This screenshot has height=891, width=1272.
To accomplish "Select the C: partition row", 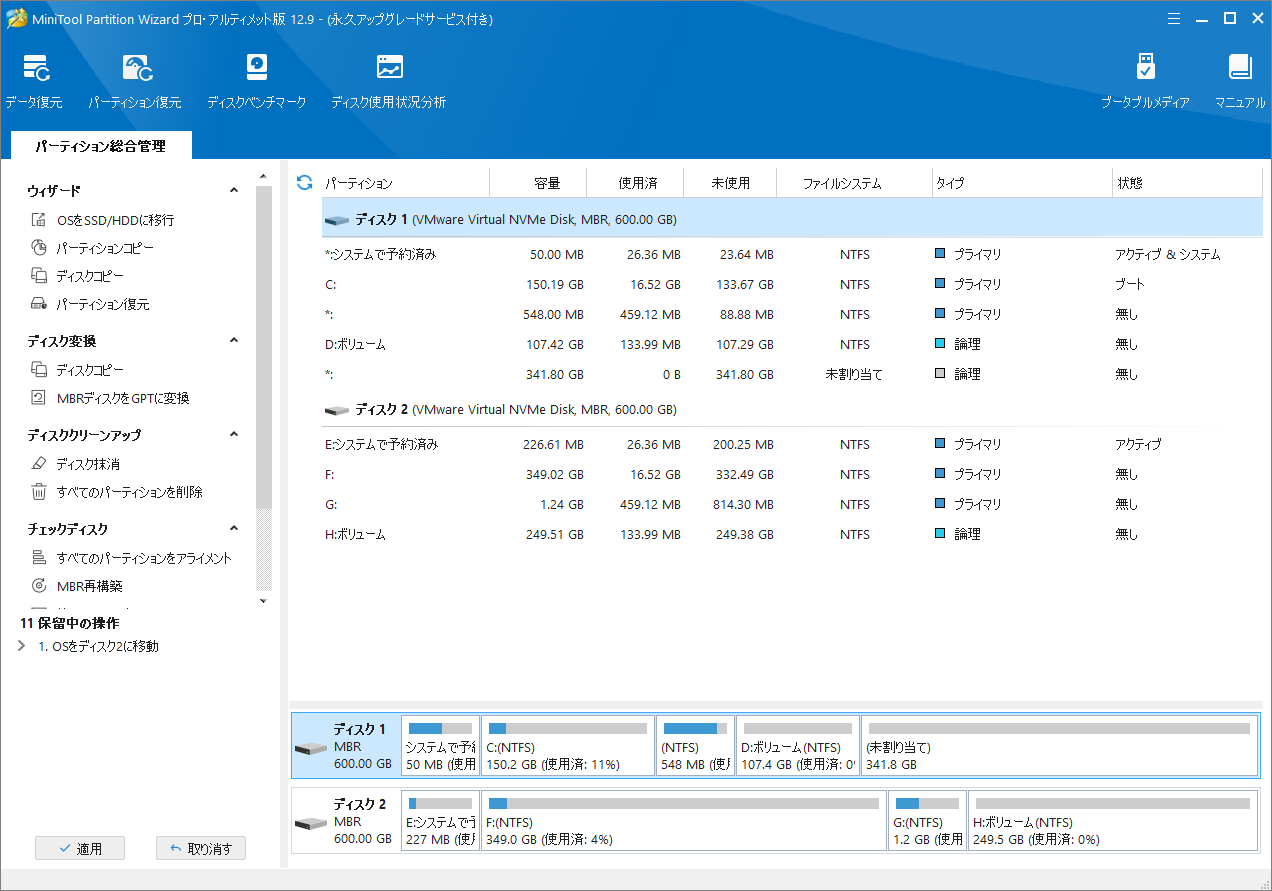I will [x=792, y=284].
